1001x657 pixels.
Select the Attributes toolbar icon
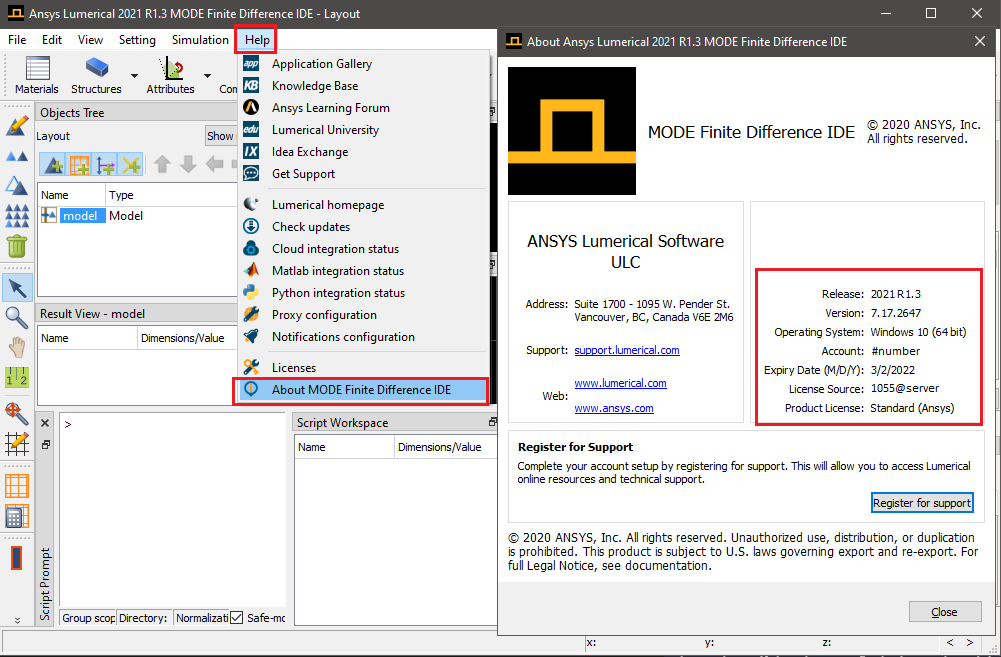pos(171,70)
